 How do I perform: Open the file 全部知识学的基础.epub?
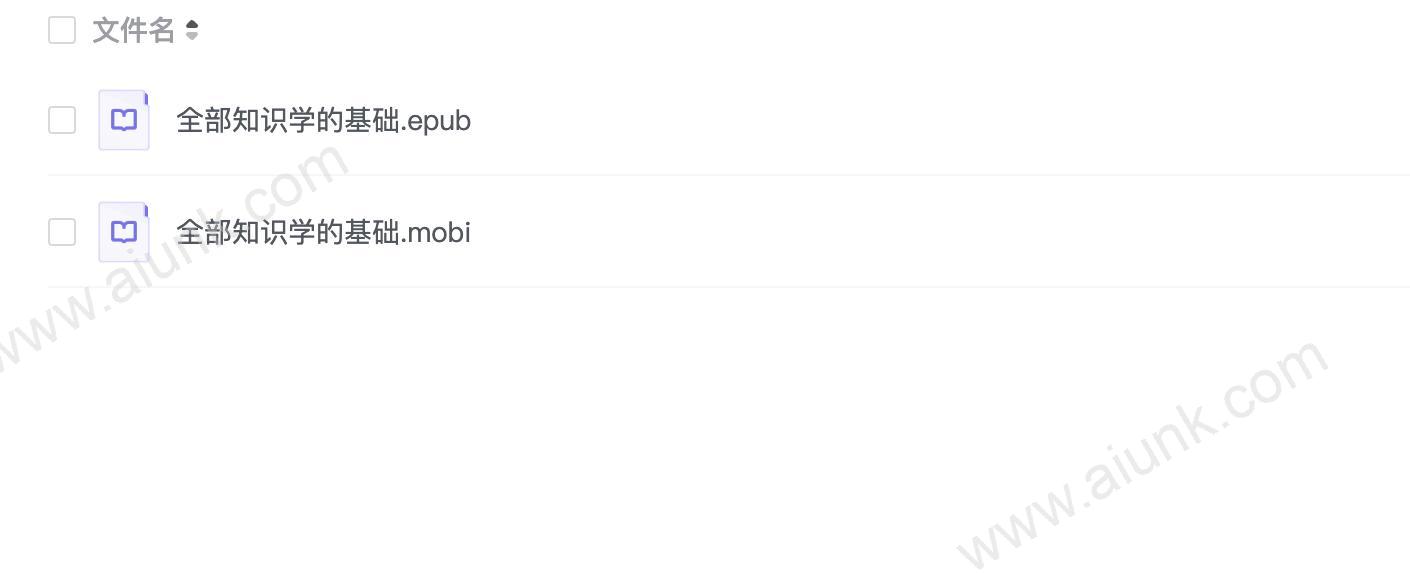click(323, 121)
